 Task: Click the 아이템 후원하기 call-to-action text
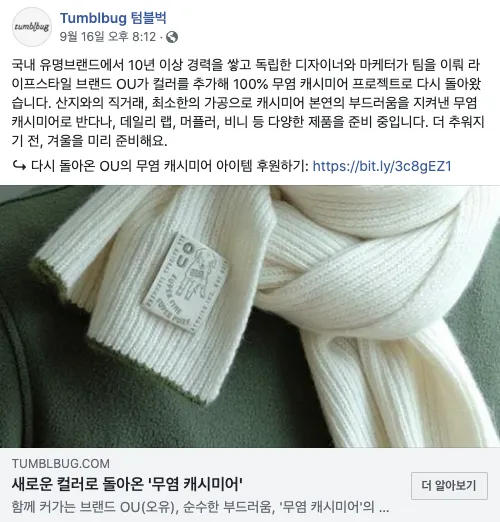(x=262, y=166)
